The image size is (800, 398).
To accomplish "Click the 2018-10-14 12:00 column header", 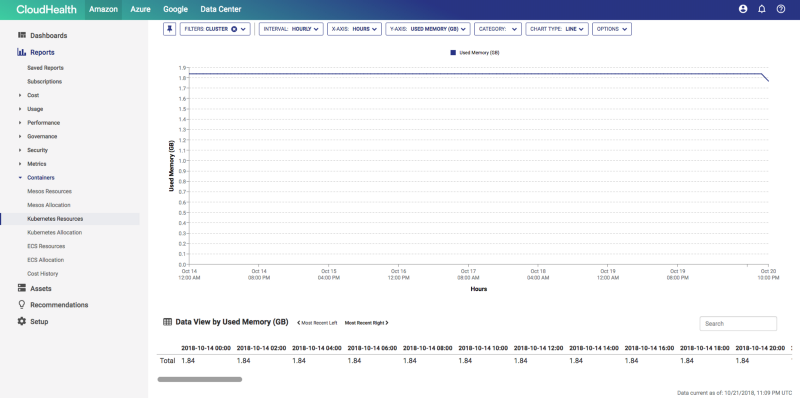I will point(538,348).
